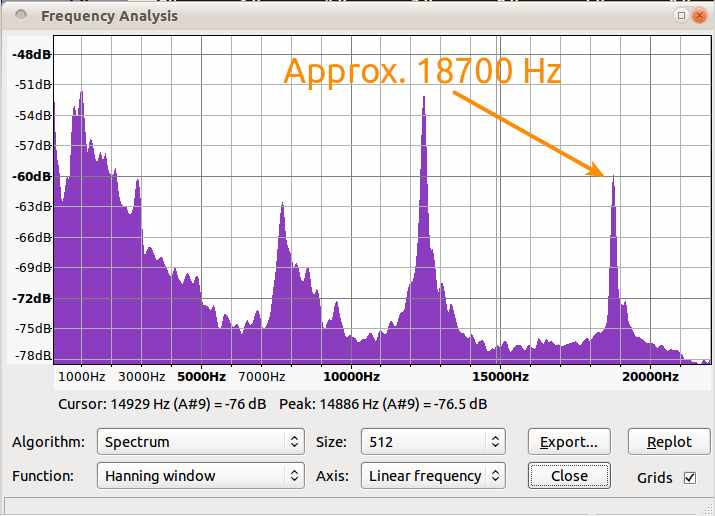This screenshot has width=715, height=516.
Task: Click the Algorithm: label
Action: pos(48,442)
